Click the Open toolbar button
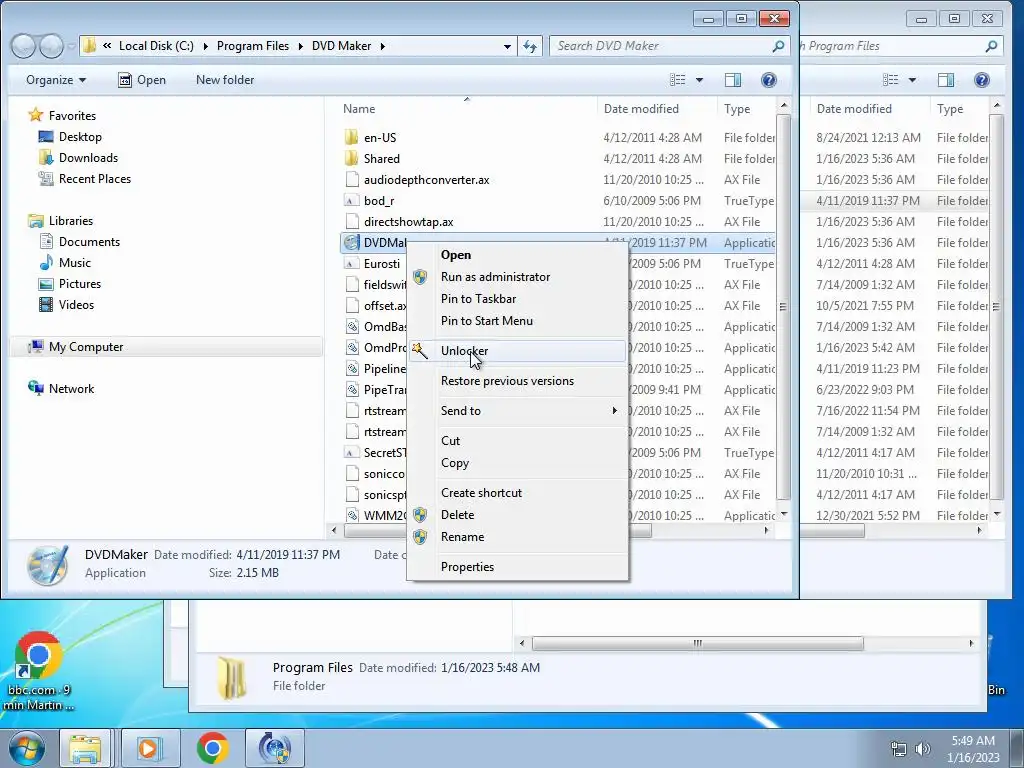 pyautogui.click(x=142, y=80)
